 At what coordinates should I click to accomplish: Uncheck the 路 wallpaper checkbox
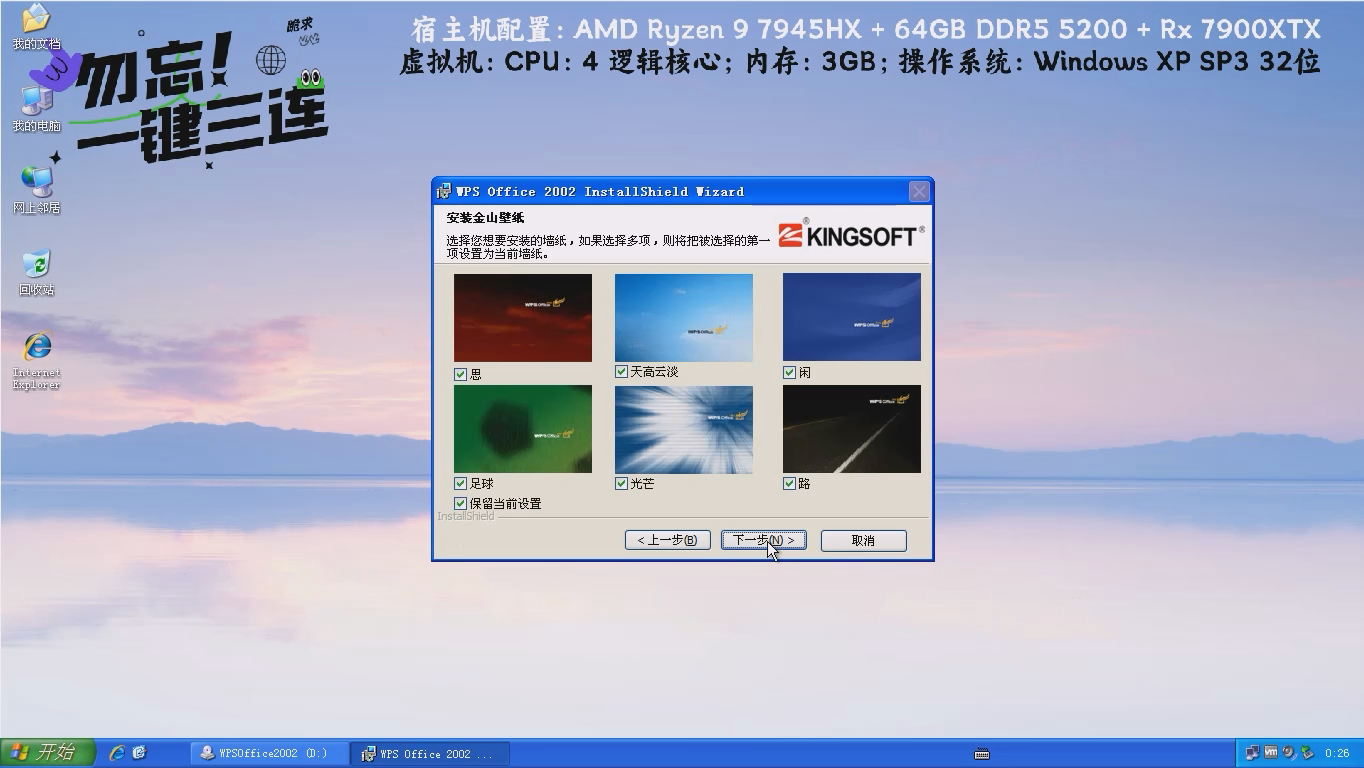click(x=789, y=484)
